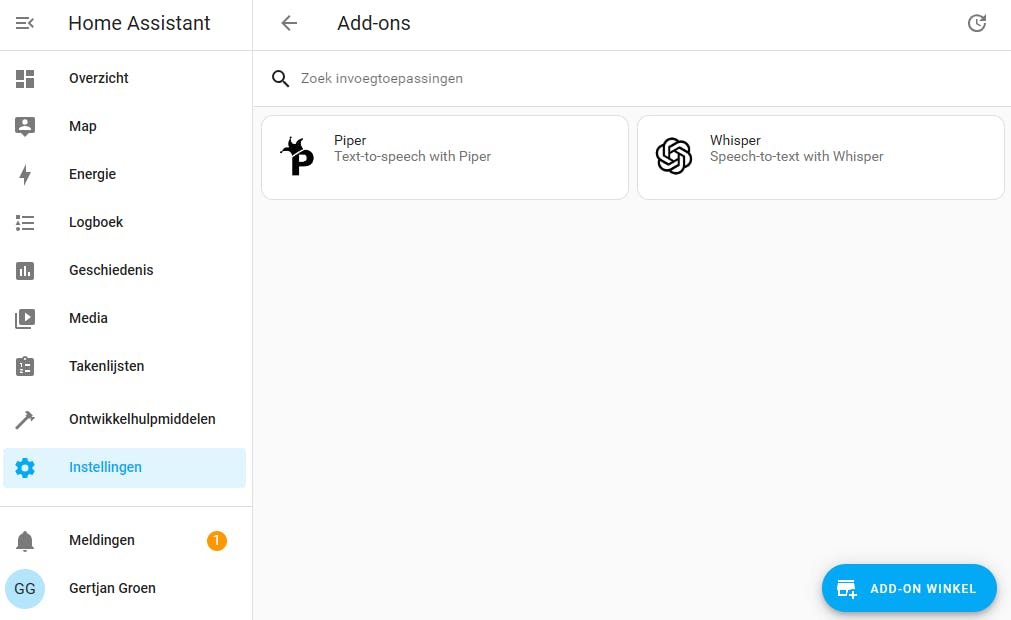
Task: Open Geschiedenis in the sidebar
Action: (x=111, y=270)
